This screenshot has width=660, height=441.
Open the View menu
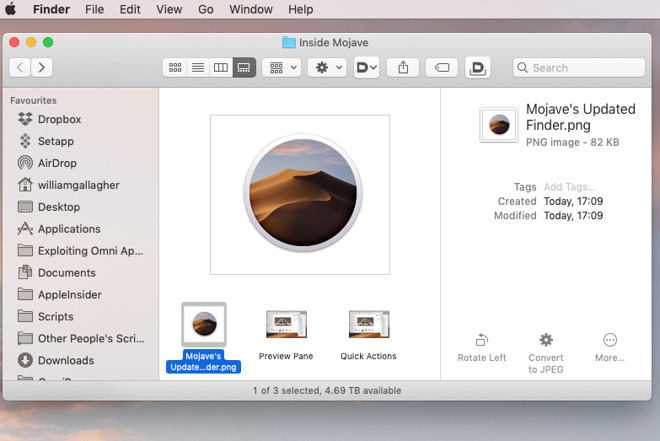tap(169, 9)
